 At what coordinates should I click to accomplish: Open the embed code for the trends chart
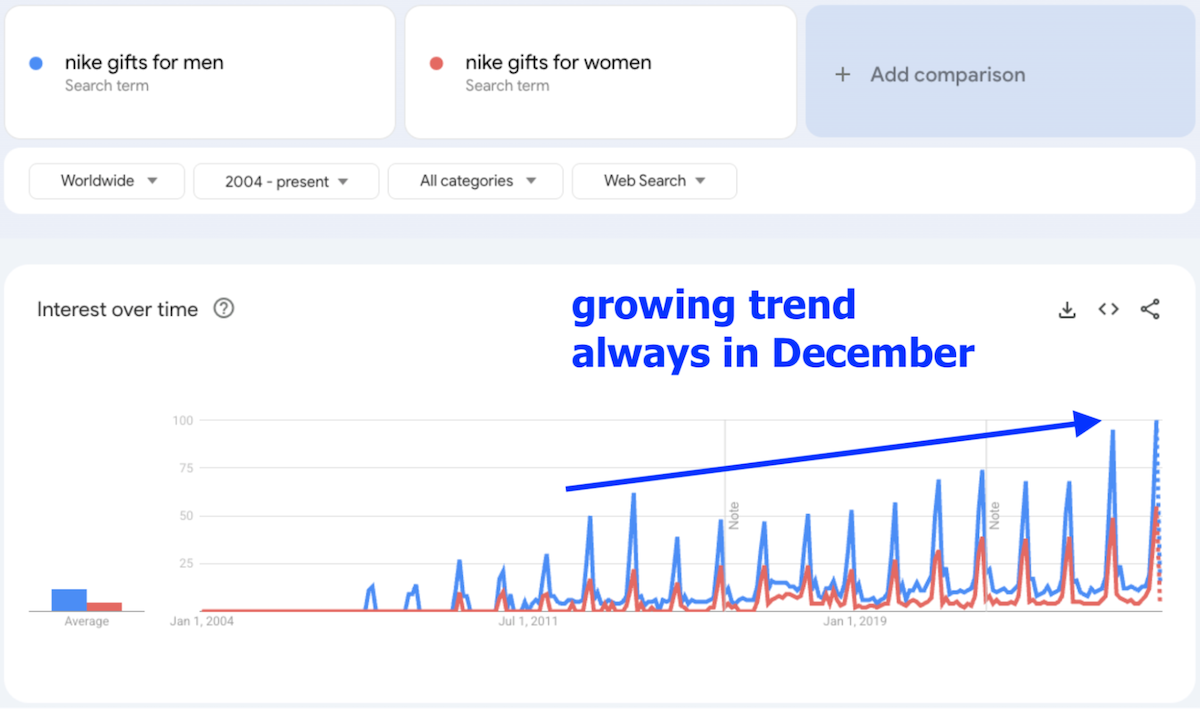tap(1108, 309)
